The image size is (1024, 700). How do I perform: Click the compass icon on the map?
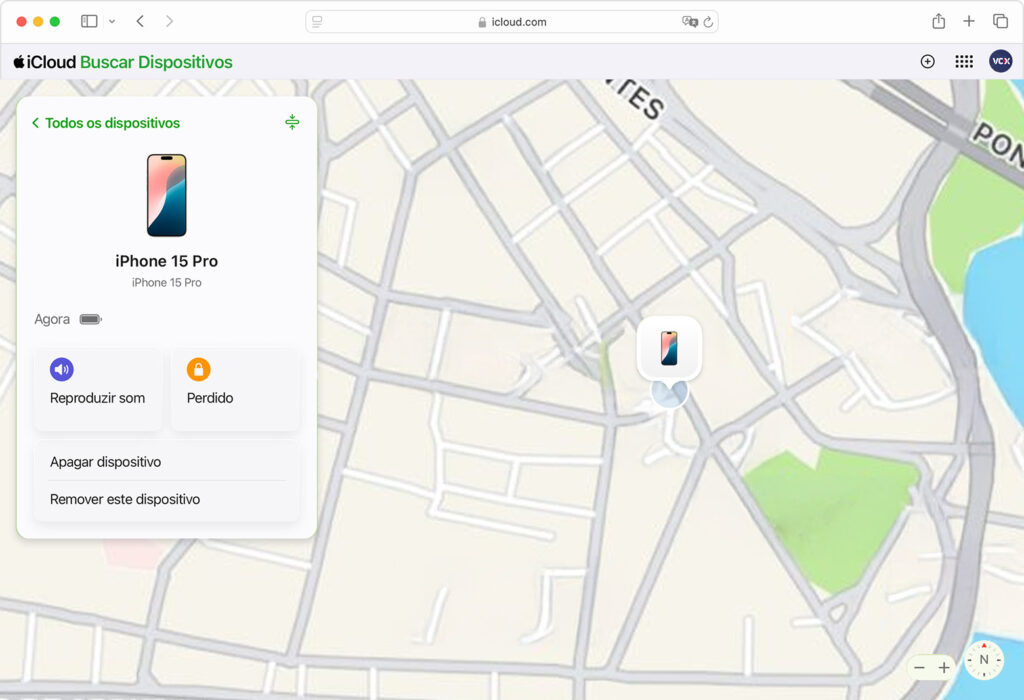pos(983,660)
